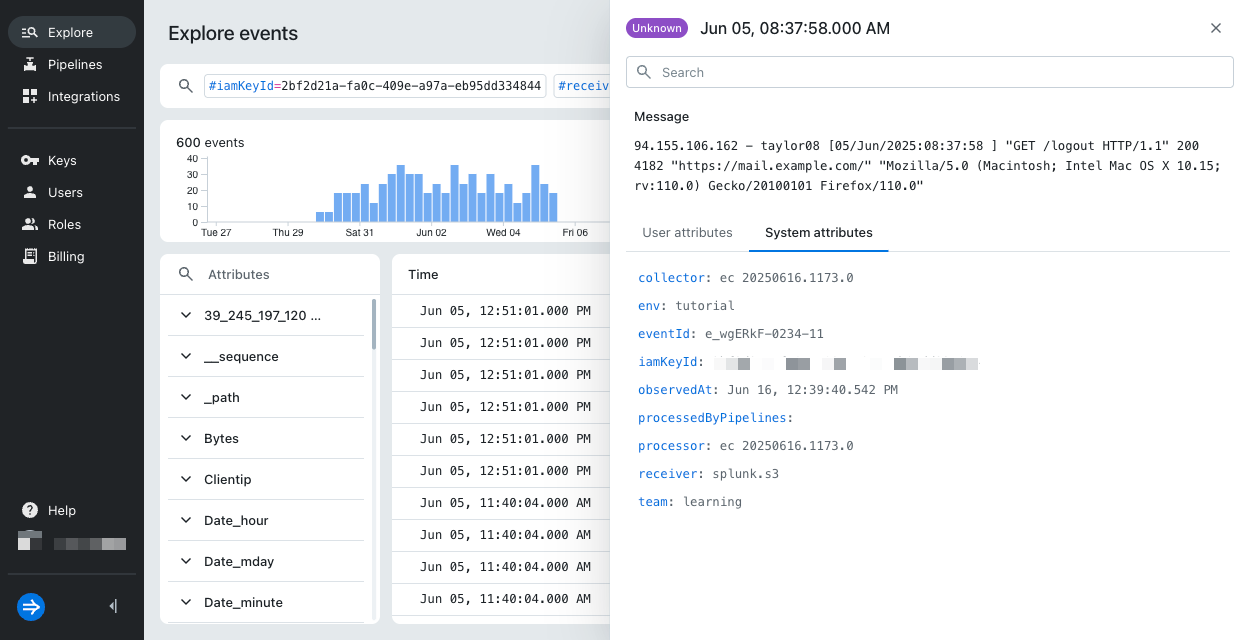
Task: Click the #receiver filter chip
Action: point(582,86)
